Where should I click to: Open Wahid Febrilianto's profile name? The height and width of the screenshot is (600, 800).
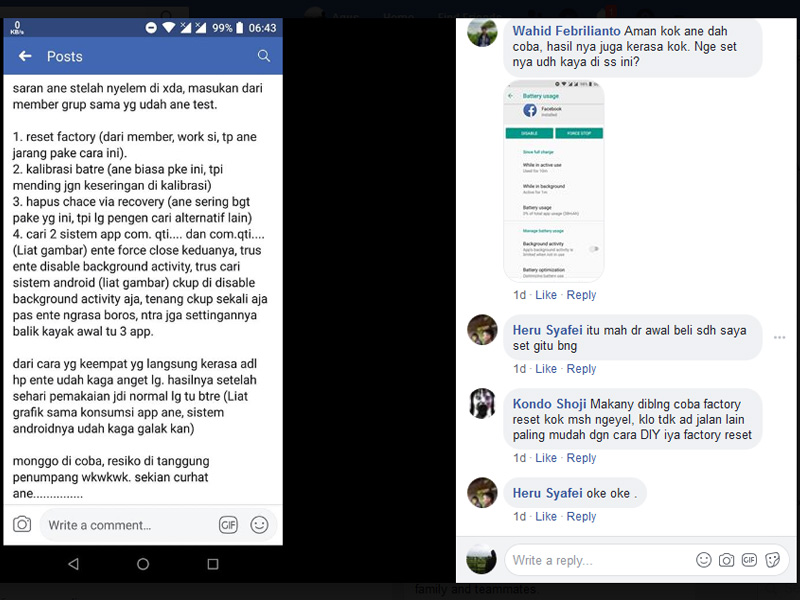coord(566,31)
